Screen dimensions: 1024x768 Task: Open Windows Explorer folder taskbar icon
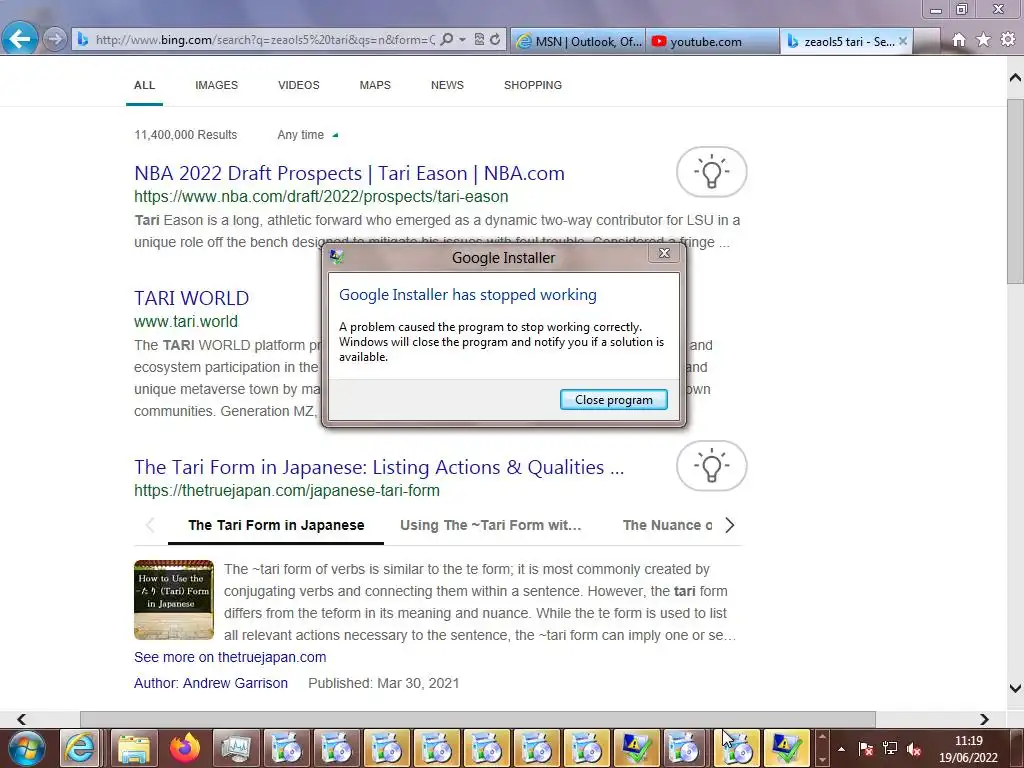tap(135, 748)
